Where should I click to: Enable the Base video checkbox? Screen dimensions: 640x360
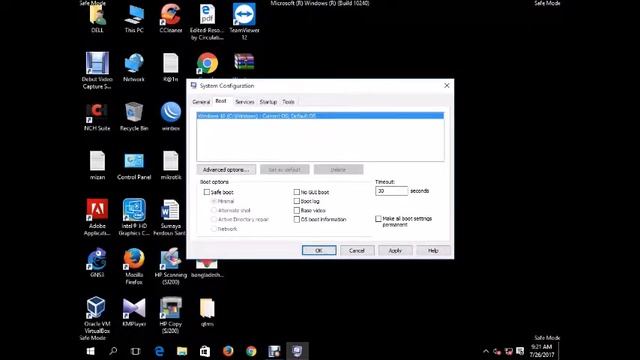pyautogui.click(x=297, y=210)
